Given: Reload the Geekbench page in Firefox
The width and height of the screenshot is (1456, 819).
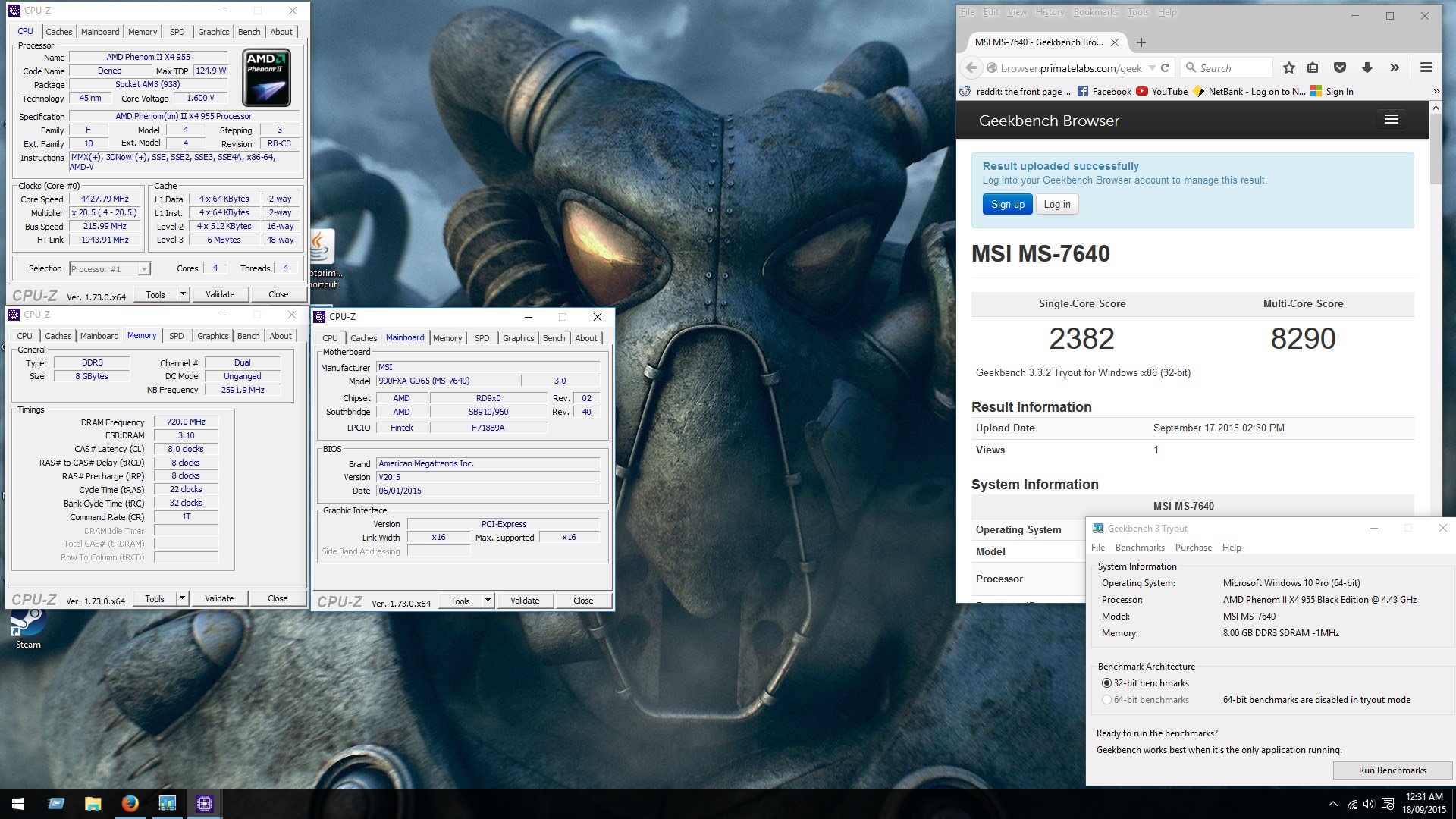Looking at the screenshot, I should tap(1166, 68).
